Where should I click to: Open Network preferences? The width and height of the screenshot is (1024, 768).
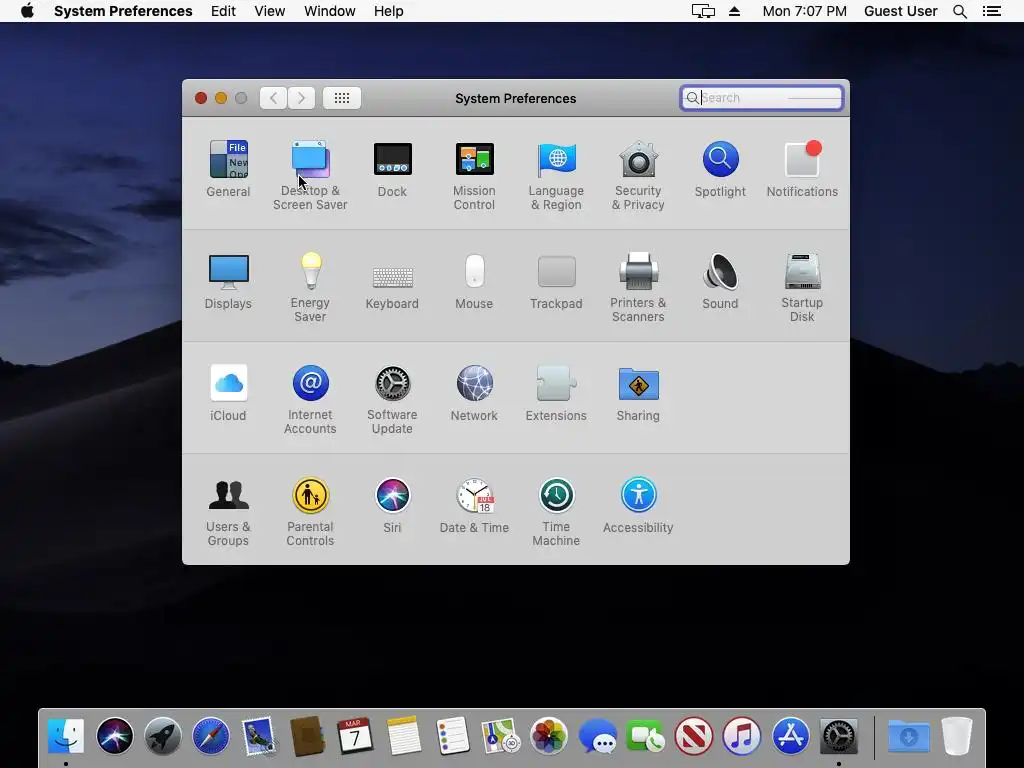click(474, 393)
